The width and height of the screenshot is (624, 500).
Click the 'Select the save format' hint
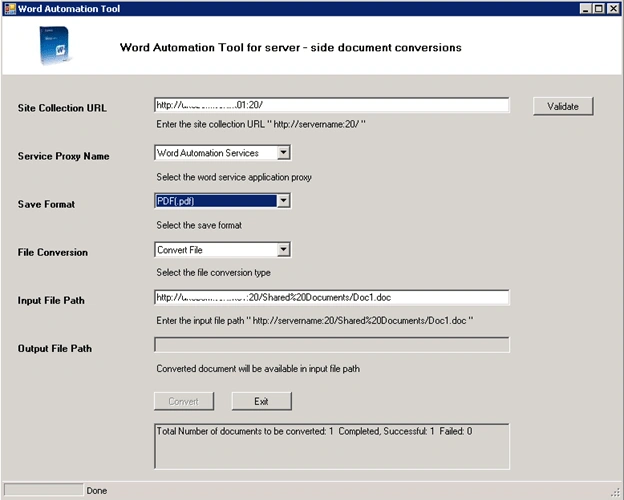[199, 225]
